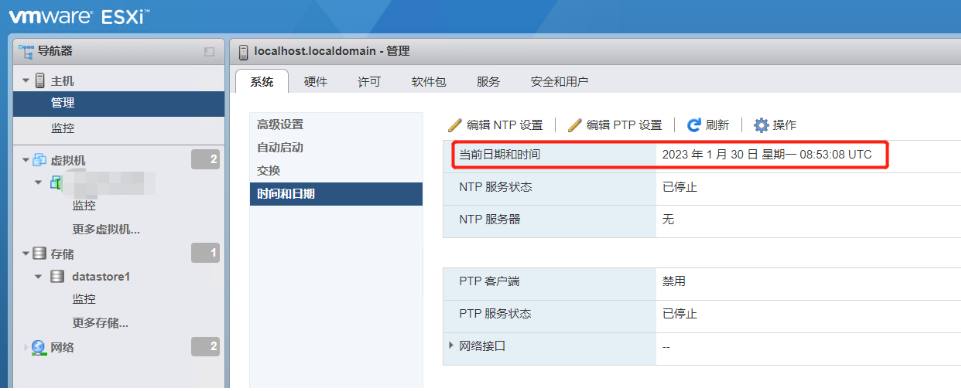This screenshot has width=961, height=391.
Task: Collapse the 存储 tree node arrow
Action: point(26,253)
